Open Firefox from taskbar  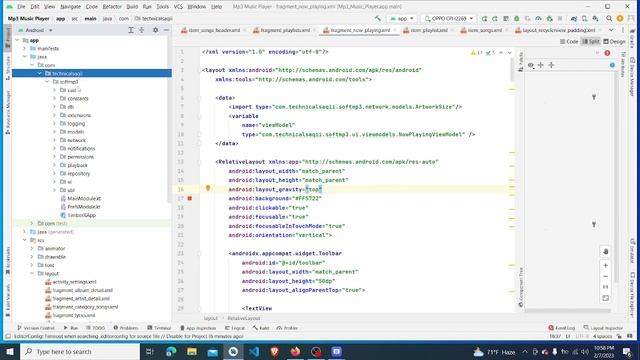coord(295,351)
